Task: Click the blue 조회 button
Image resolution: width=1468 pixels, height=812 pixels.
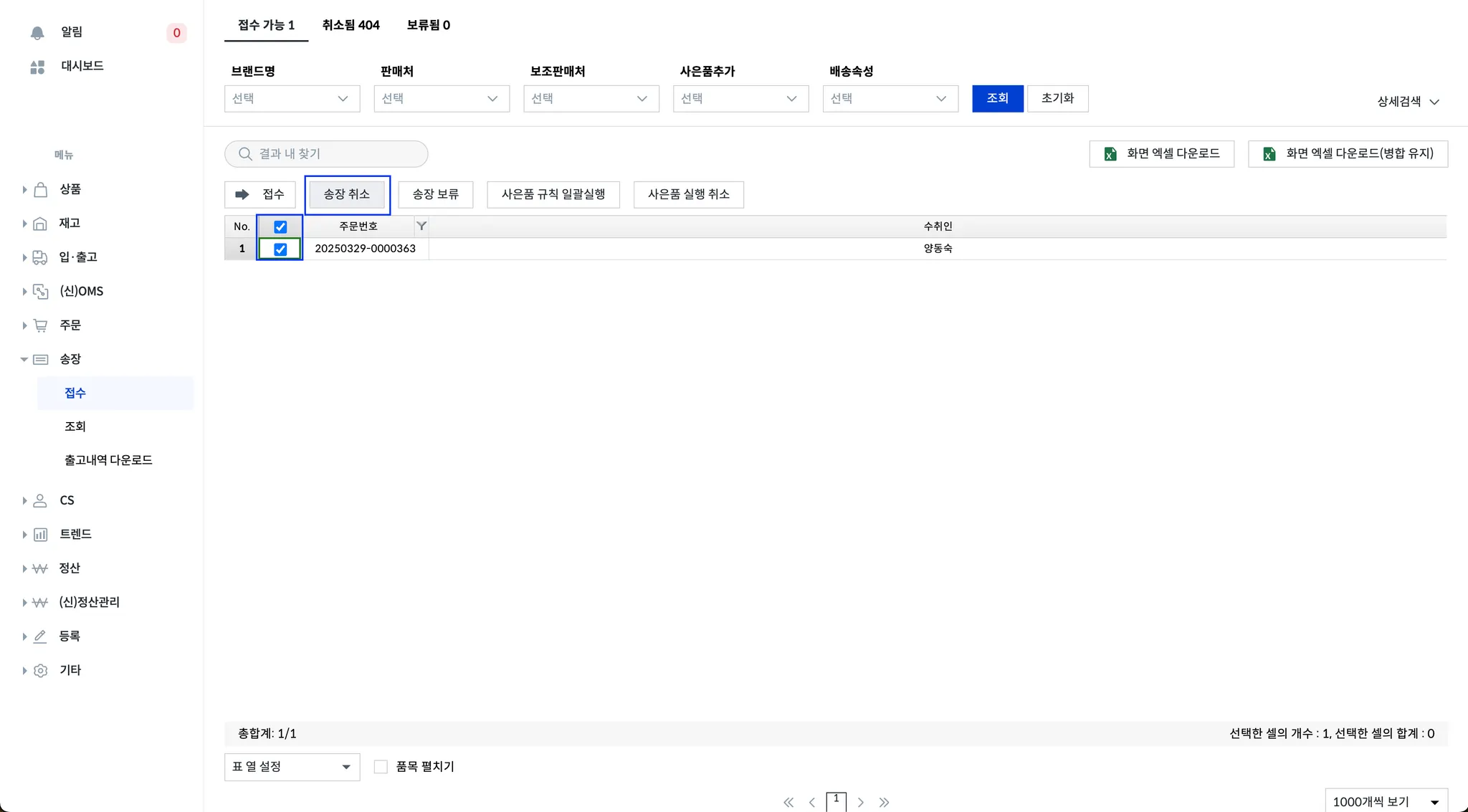Action: [x=997, y=98]
